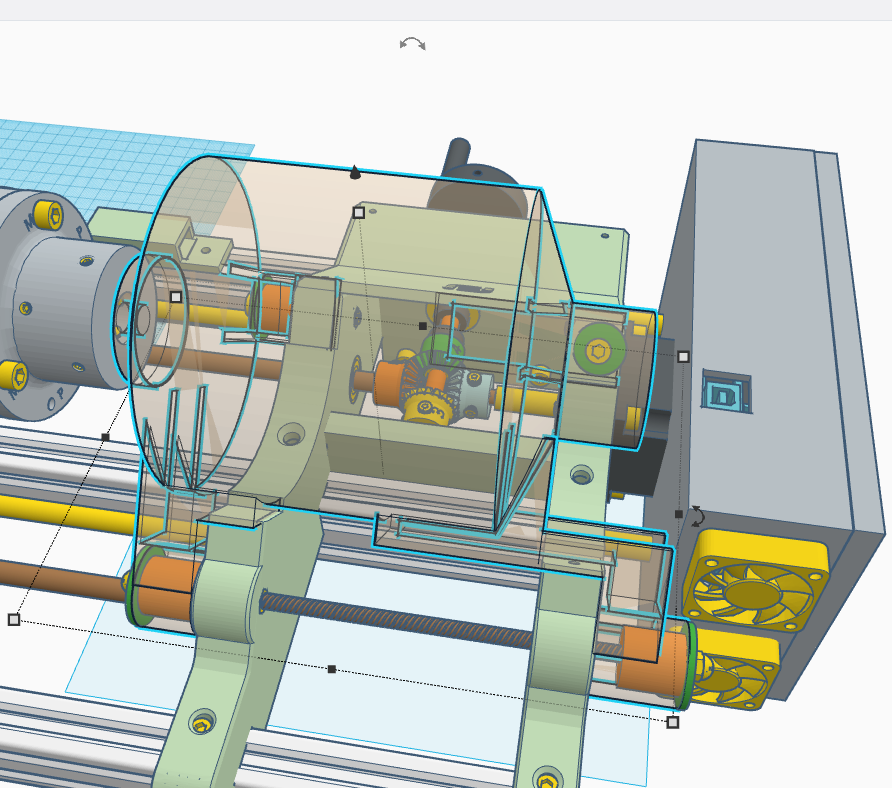
Task: Select the copper rod inside the transparent cover
Action: 216,363
